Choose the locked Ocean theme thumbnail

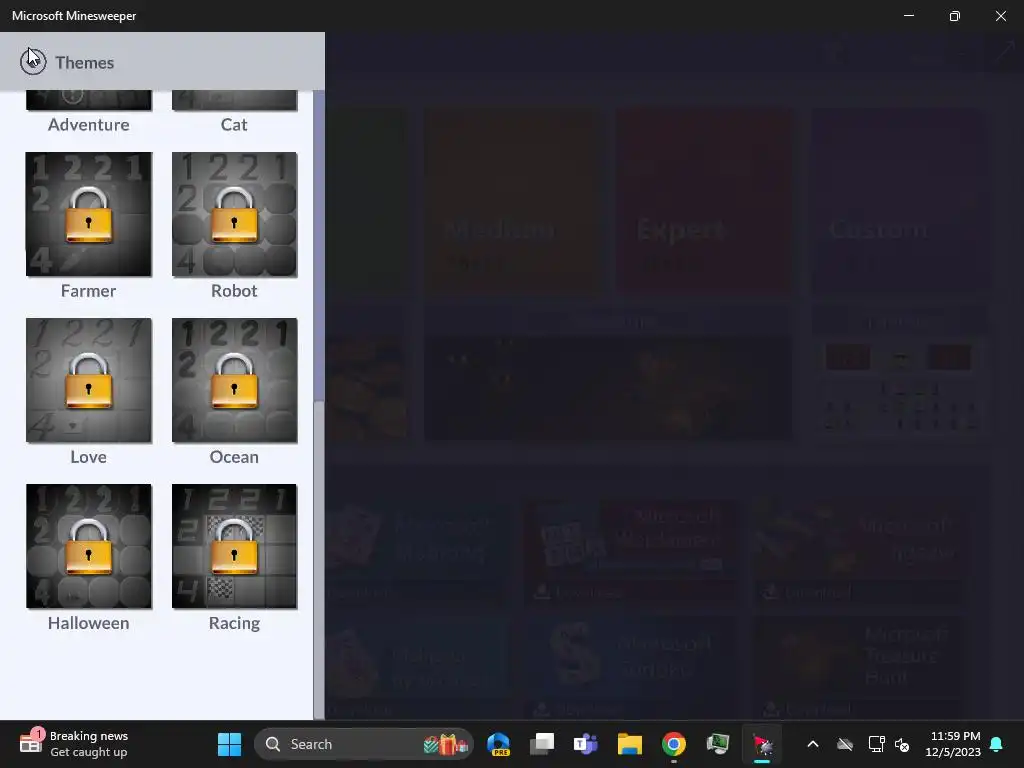coord(234,380)
